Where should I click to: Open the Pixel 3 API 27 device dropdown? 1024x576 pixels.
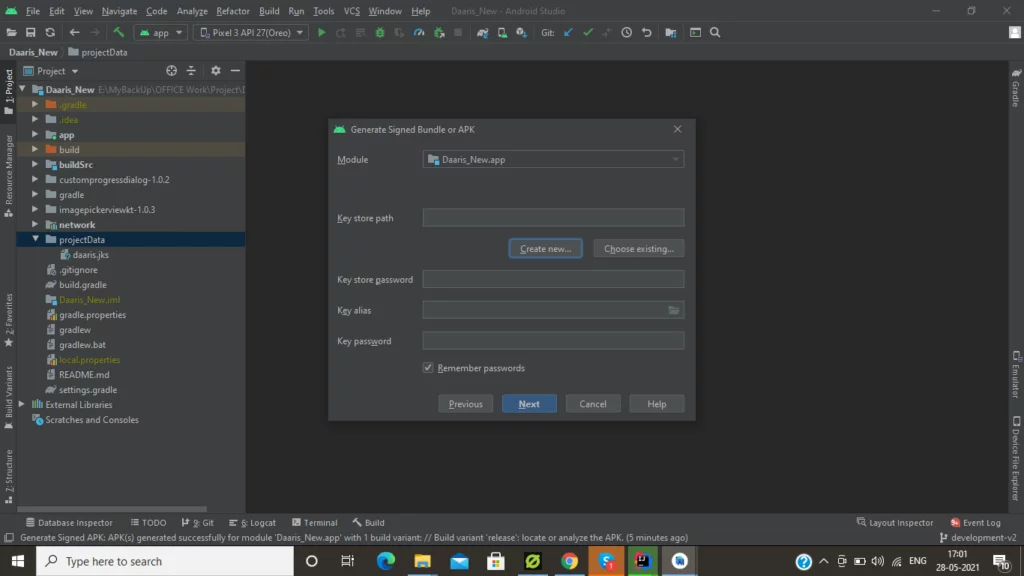[249, 33]
